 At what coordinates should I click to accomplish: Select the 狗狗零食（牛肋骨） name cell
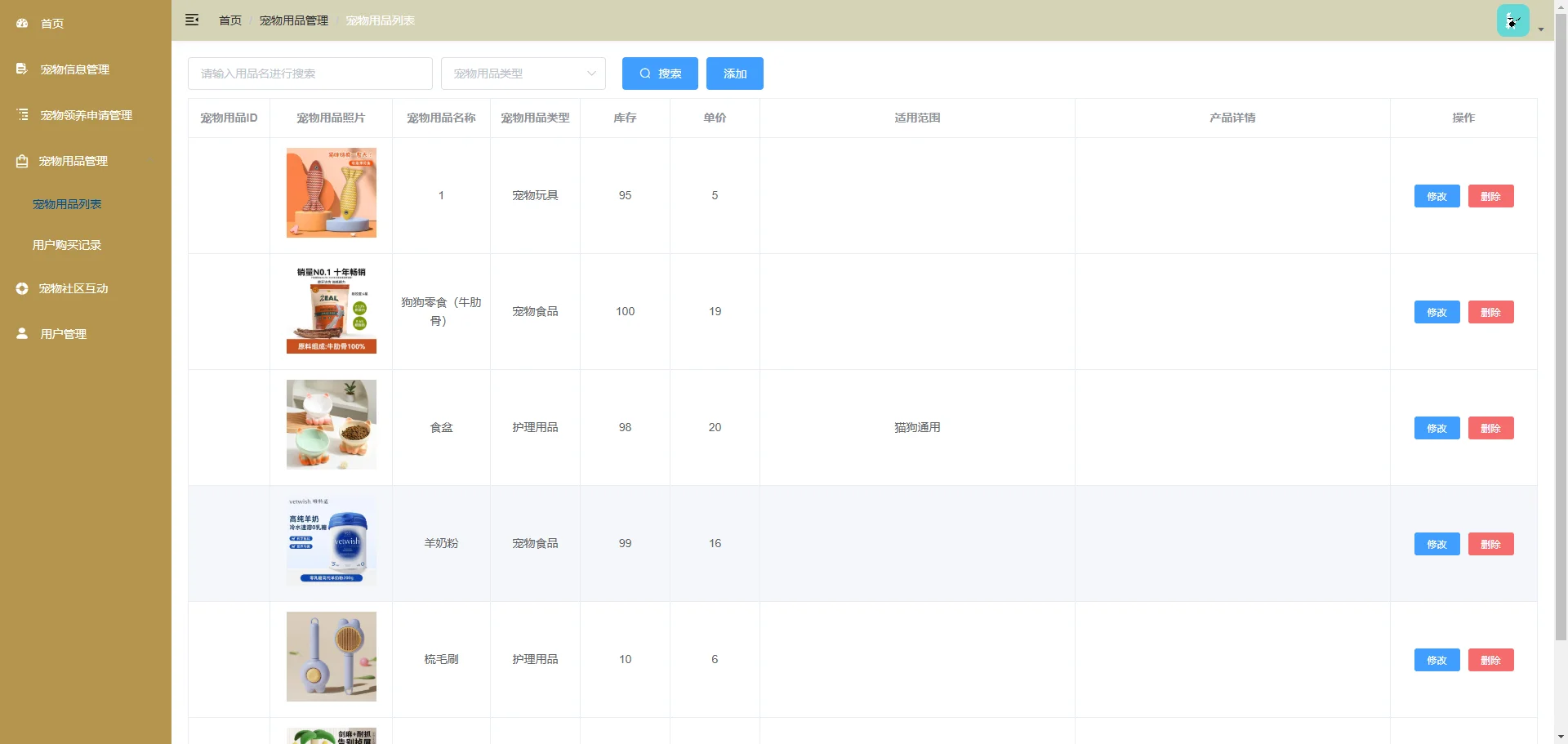pos(441,312)
